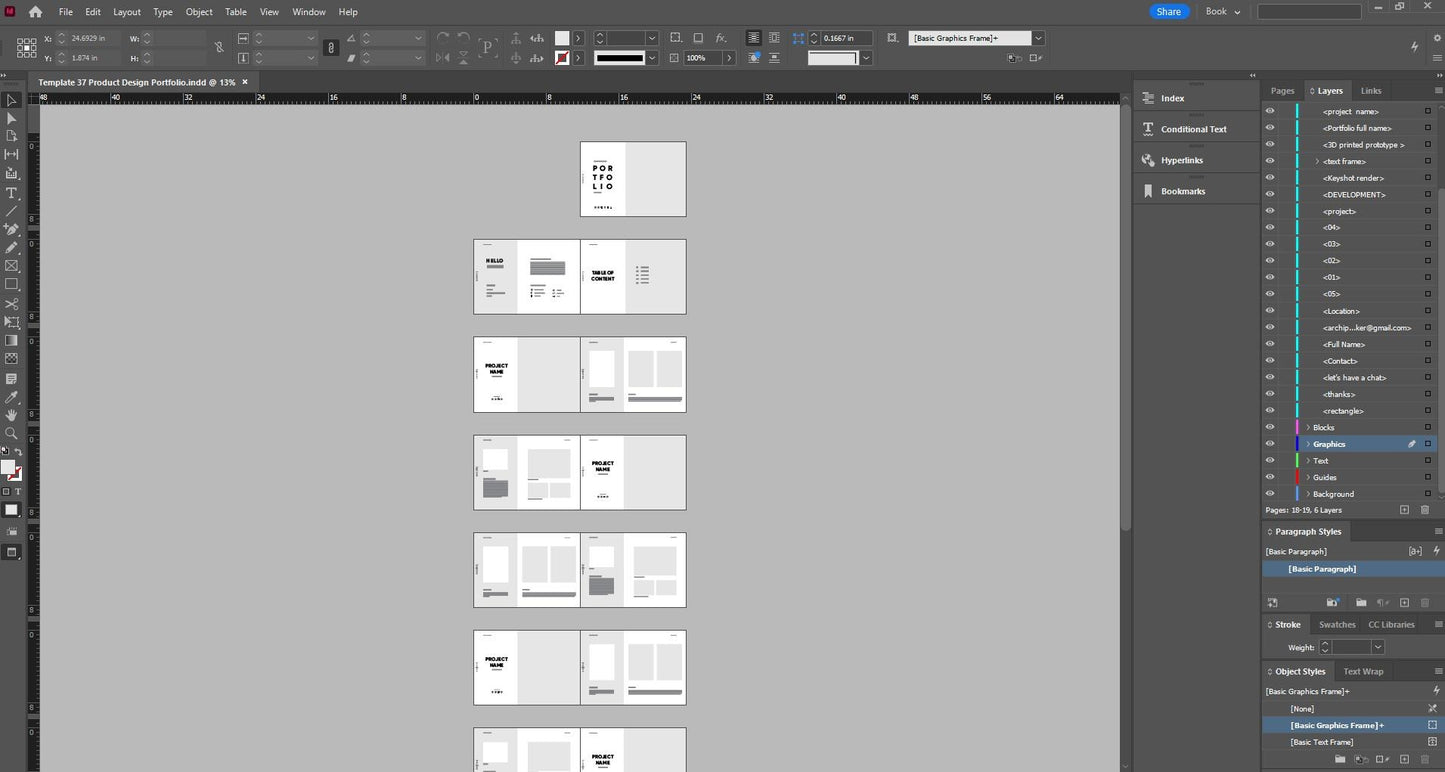The height and width of the screenshot is (772, 1445).
Task: Choose the Zoom tool magnifier
Action: (x=11, y=434)
